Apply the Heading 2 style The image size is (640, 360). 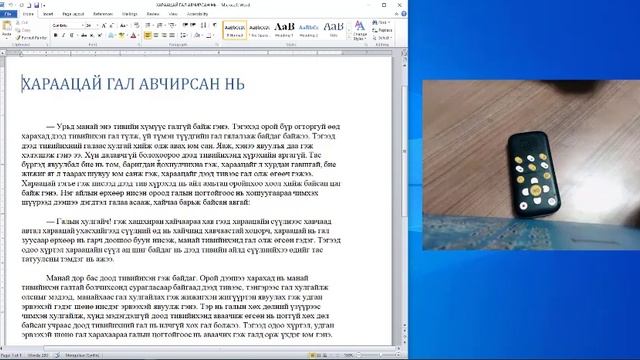pyautogui.click(x=309, y=30)
